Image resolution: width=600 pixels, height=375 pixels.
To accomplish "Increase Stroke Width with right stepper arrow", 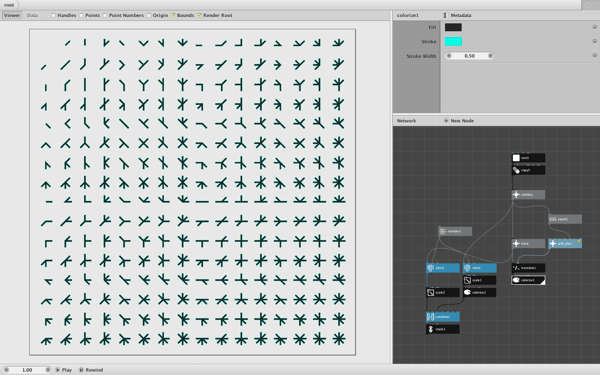I will [490, 56].
